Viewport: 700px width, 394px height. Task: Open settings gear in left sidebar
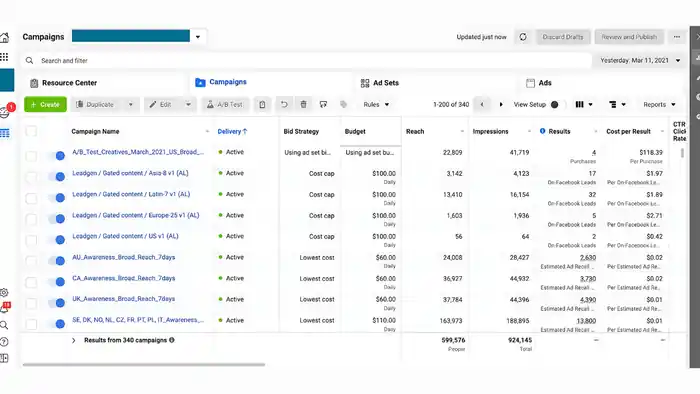pos(4,293)
